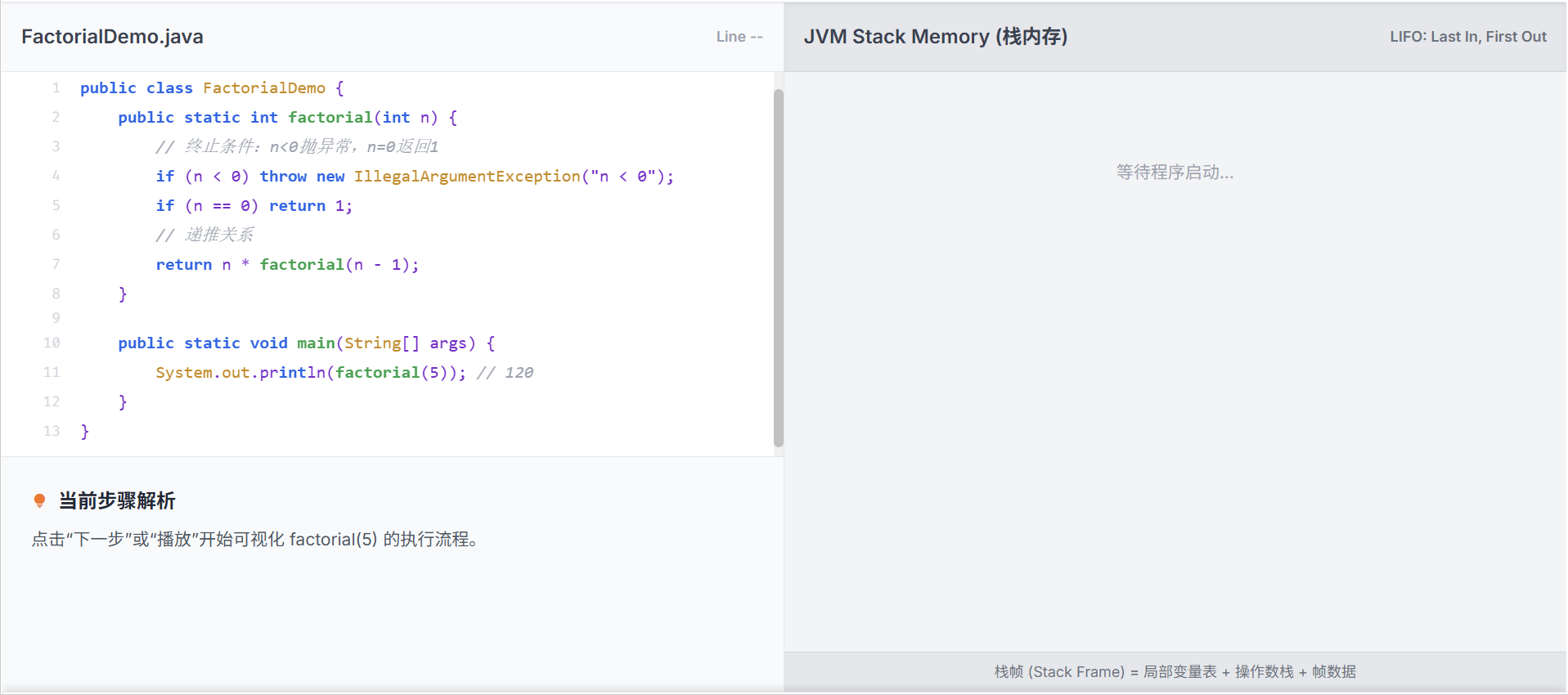This screenshot has height=695, width=1568.
Task: Click the '终止条件' comment on line 3
Action: click(297, 147)
